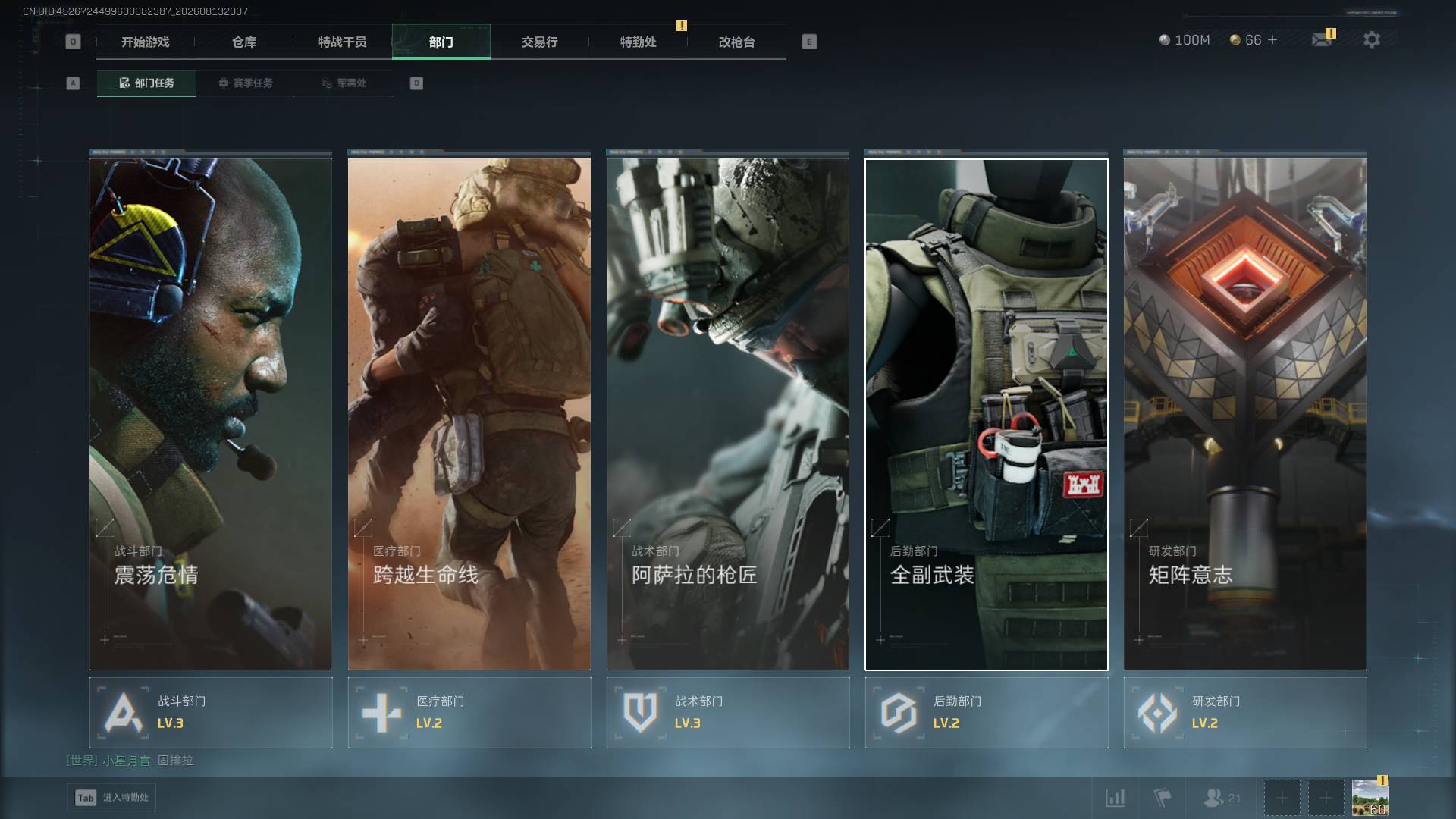The width and height of the screenshot is (1456, 819).
Task: Click the UID text at top left
Action: point(135,11)
